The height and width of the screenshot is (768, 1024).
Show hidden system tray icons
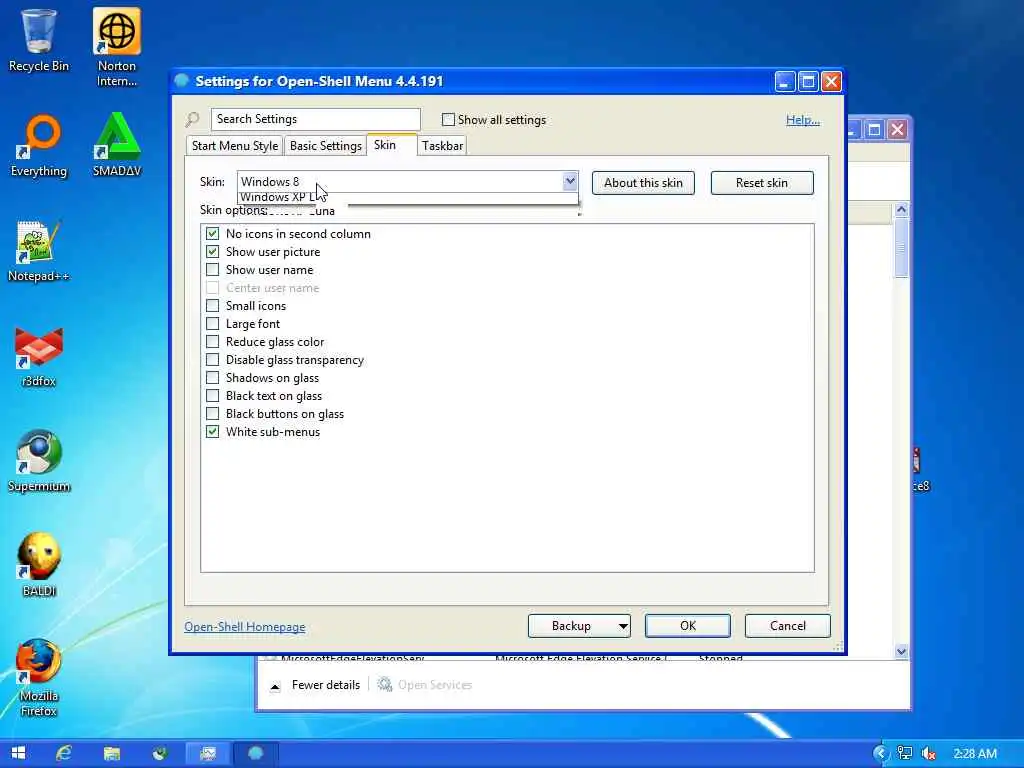(x=880, y=753)
